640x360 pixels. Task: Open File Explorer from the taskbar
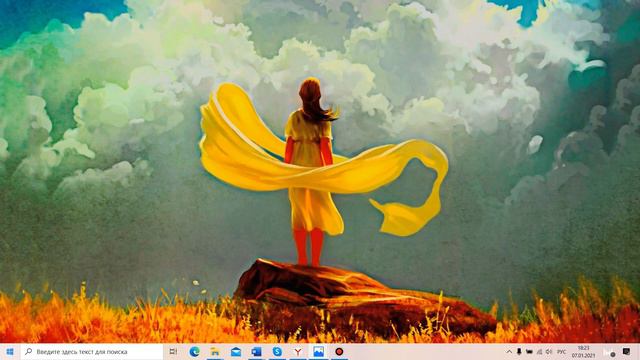pos(215,351)
